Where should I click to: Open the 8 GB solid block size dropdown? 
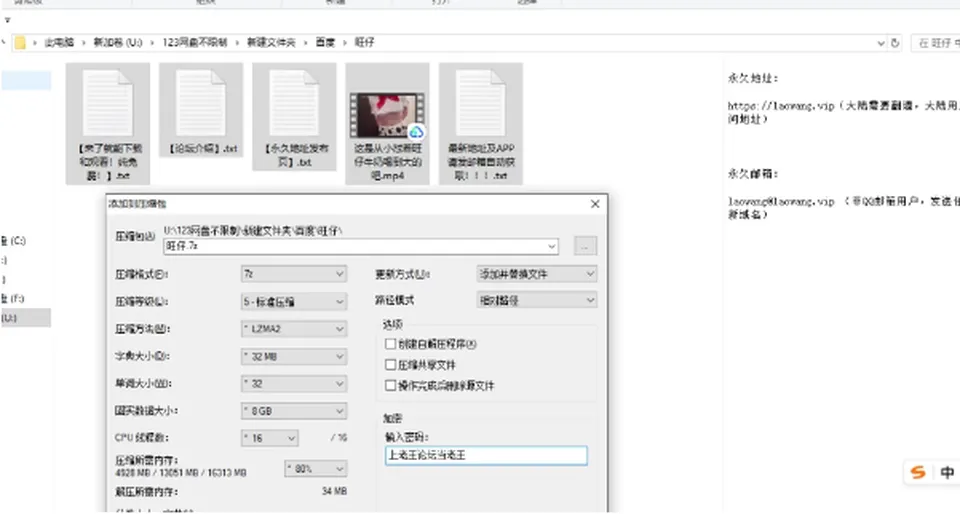(x=294, y=411)
